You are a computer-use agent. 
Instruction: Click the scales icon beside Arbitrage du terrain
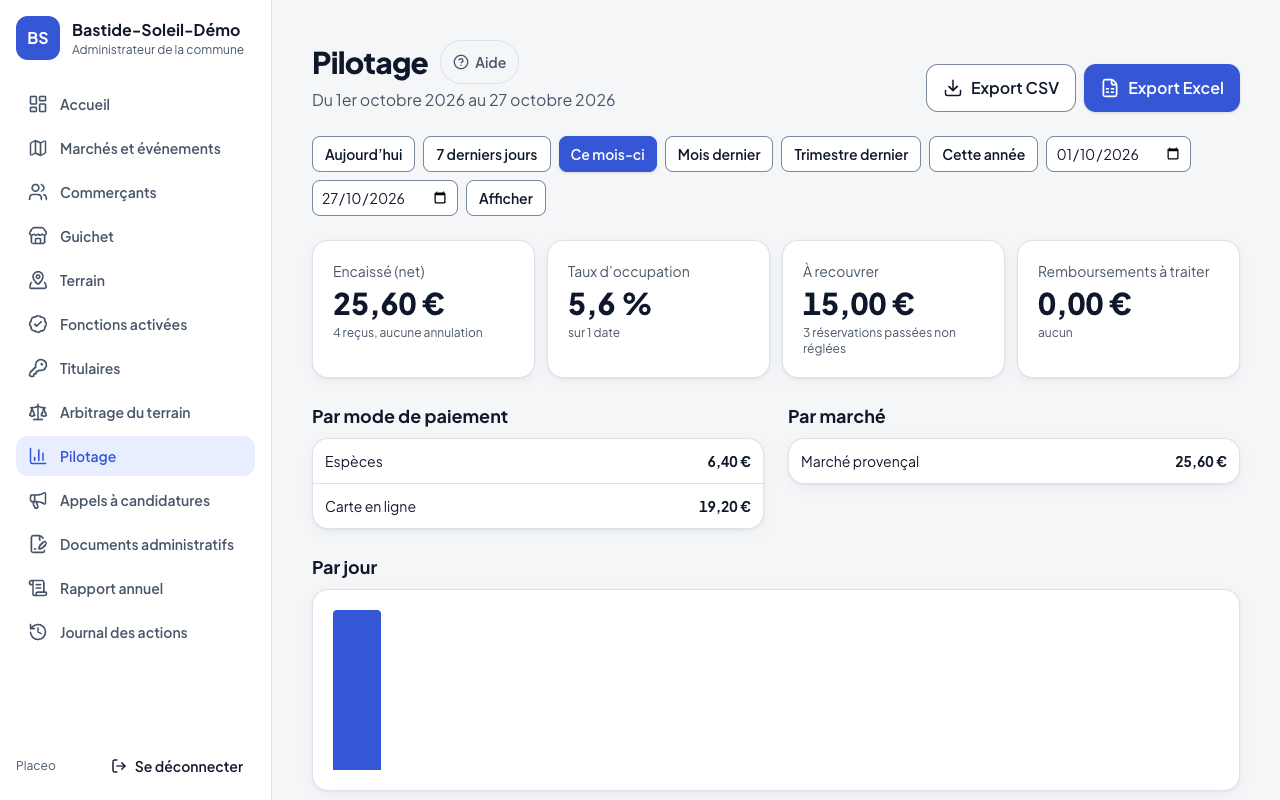pyautogui.click(x=38, y=412)
